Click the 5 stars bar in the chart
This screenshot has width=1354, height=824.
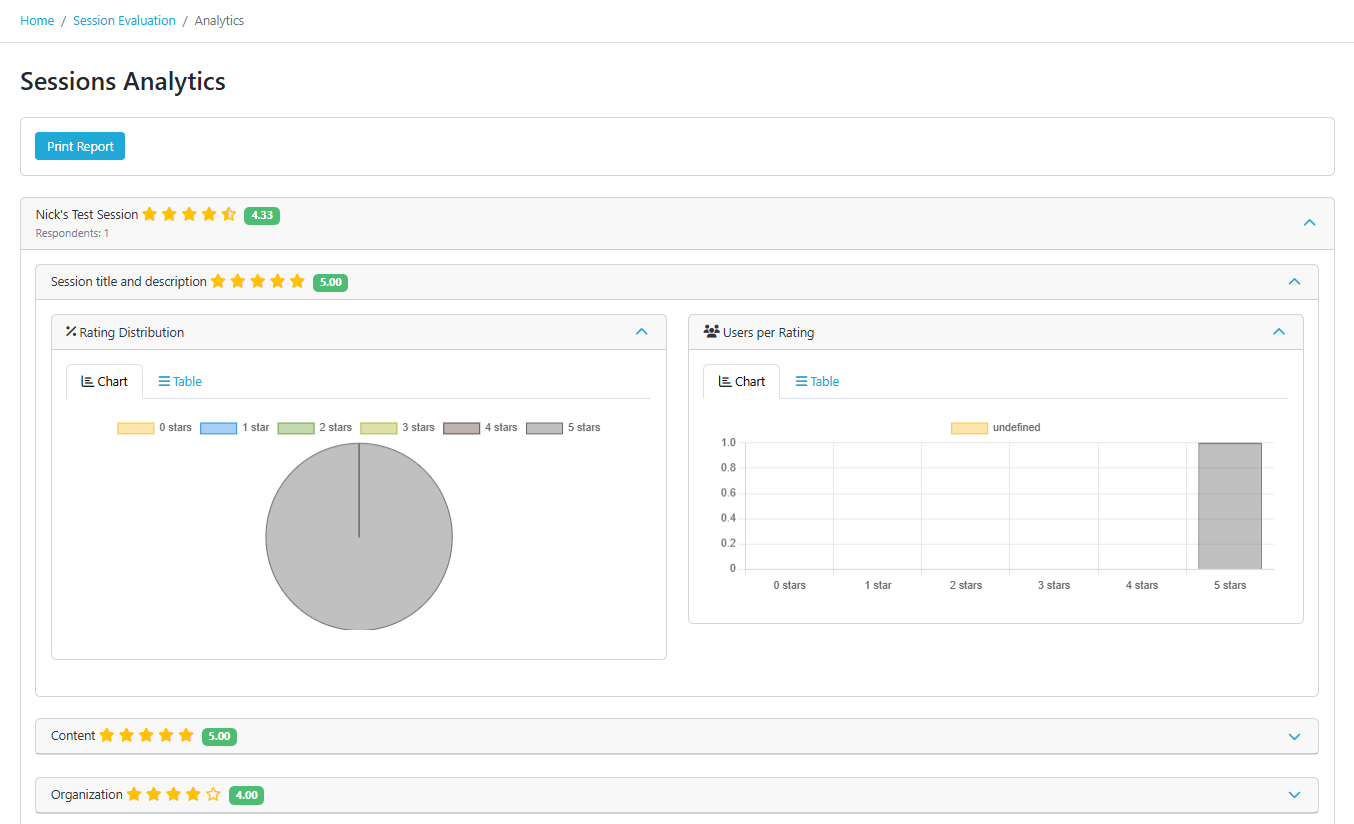[x=1230, y=506]
